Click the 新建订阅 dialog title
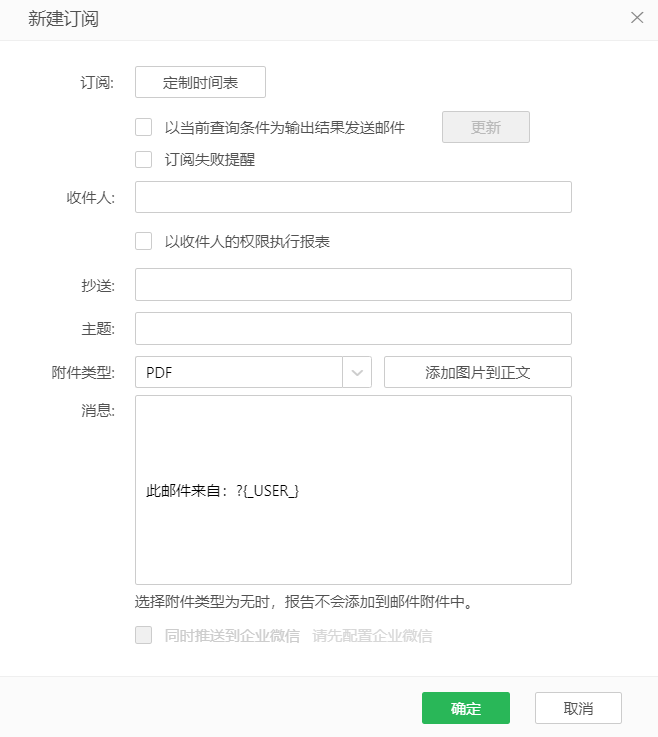Image resolution: width=658 pixels, height=737 pixels. [x=63, y=19]
